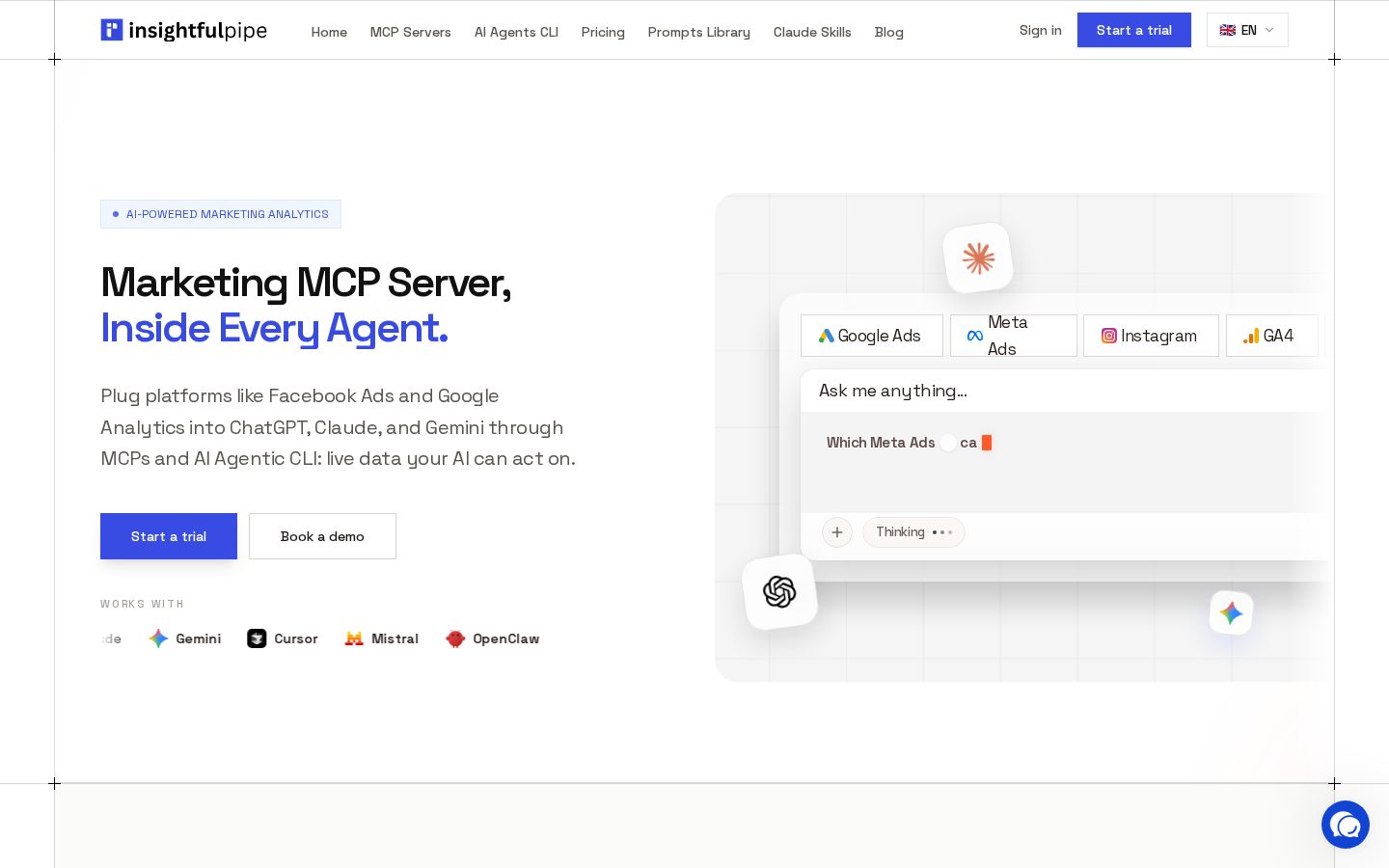Click the GA4 bar chart icon
1389x868 pixels.
pos(1251,336)
